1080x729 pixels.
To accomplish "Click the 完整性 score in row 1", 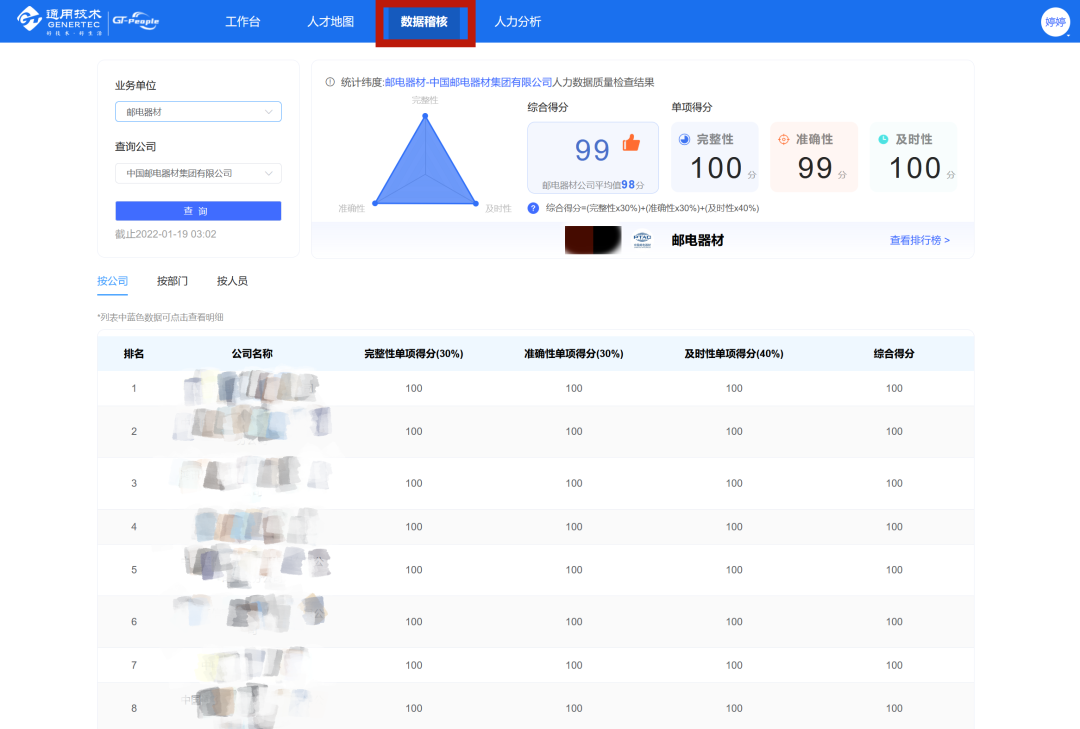I will coord(414,389).
